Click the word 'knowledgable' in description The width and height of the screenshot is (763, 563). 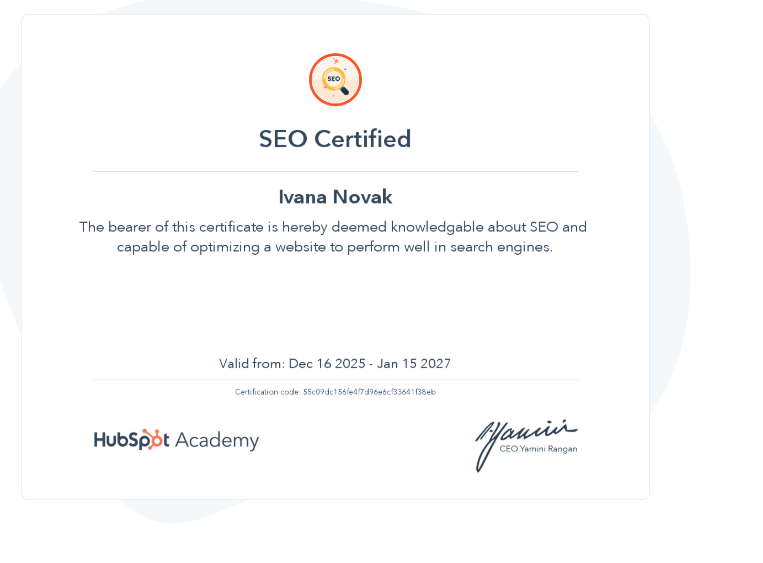(437, 227)
